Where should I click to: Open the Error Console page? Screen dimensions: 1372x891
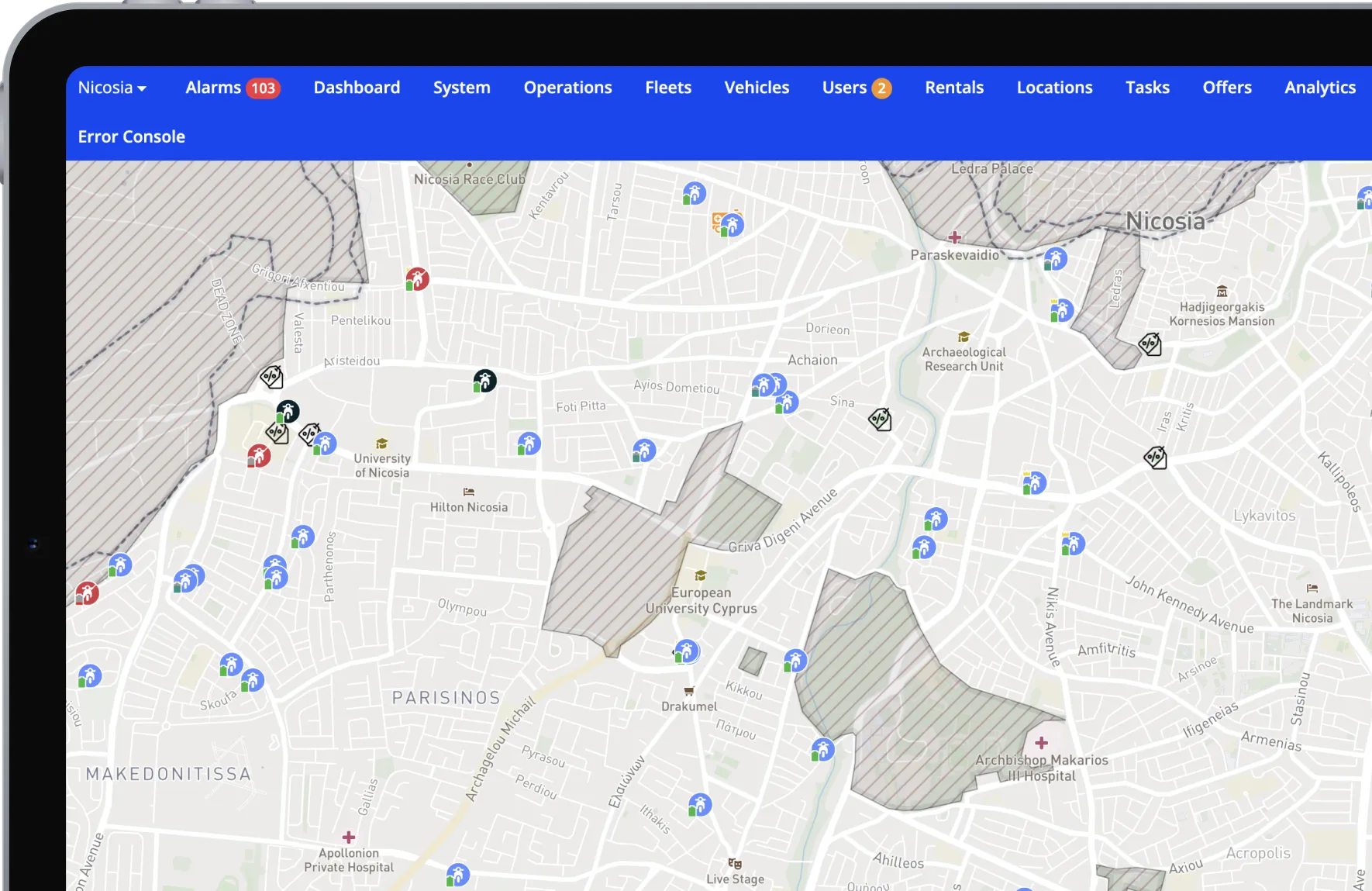tap(131, 136)
